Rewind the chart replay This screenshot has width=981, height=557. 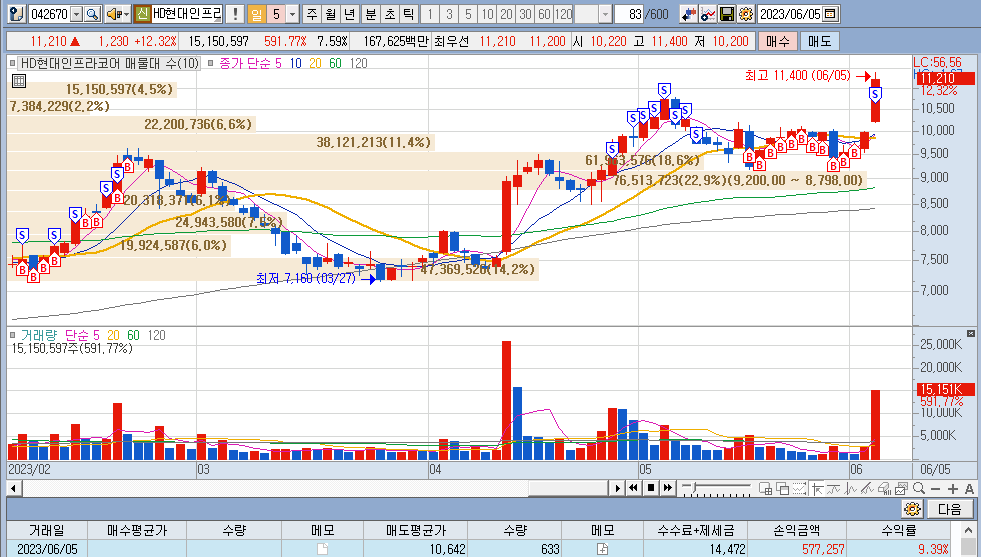pos(633,488)
